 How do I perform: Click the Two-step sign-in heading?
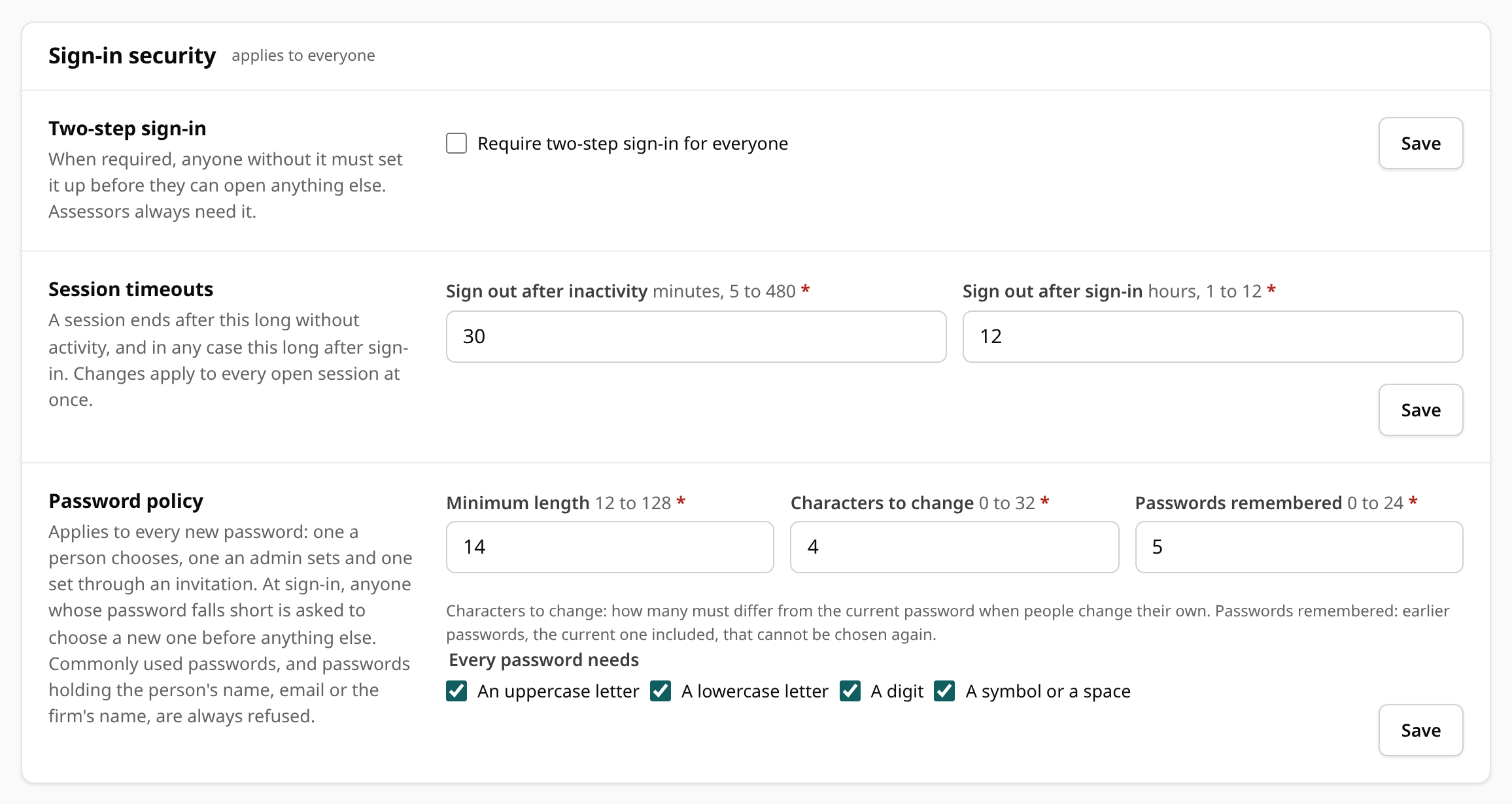128,129
